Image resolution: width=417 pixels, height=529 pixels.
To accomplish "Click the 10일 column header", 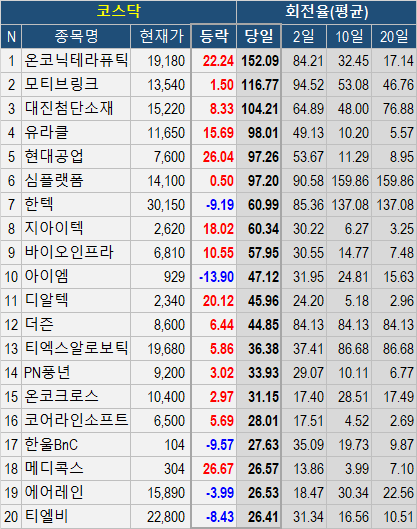I will (349, 36).
